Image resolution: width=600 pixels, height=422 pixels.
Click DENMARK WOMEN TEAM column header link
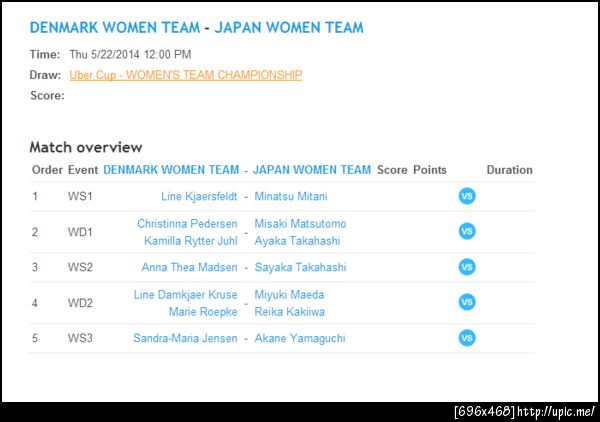point(171,170)
